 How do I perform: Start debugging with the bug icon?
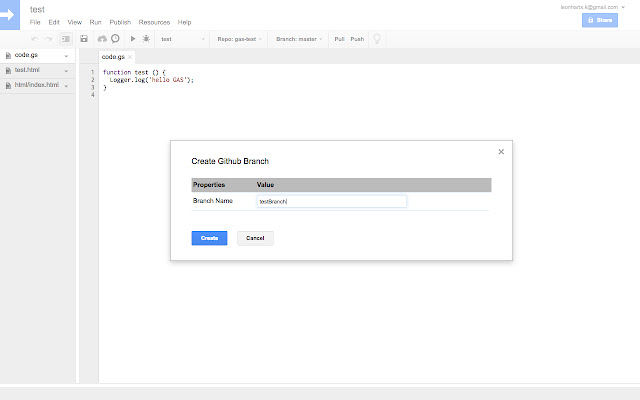pos(146,39)
